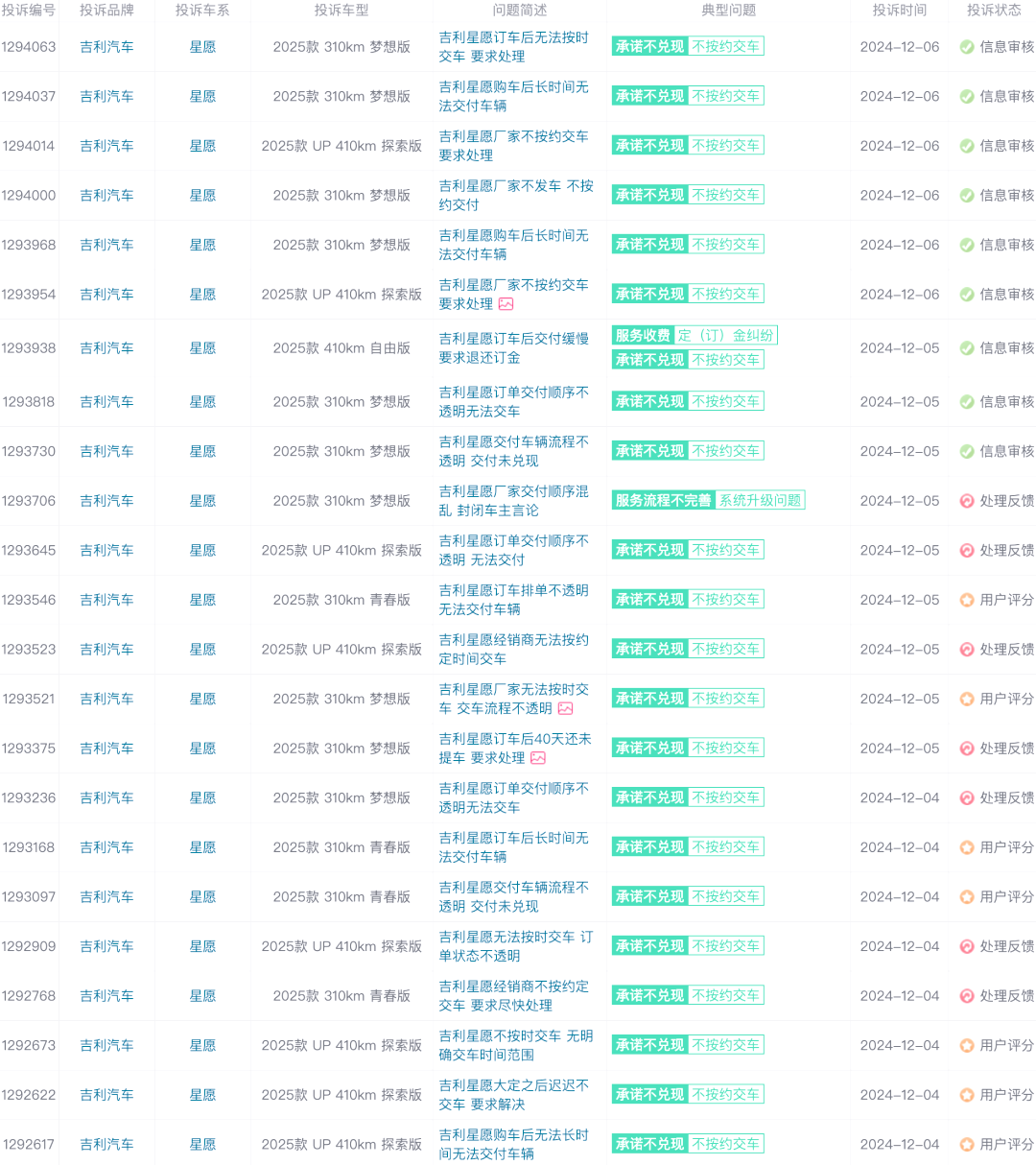Image resolution: width=1036 pixels, height=1165 pixels.
Task: Click the green check icon in row 1293968
Action: (967, 245)
